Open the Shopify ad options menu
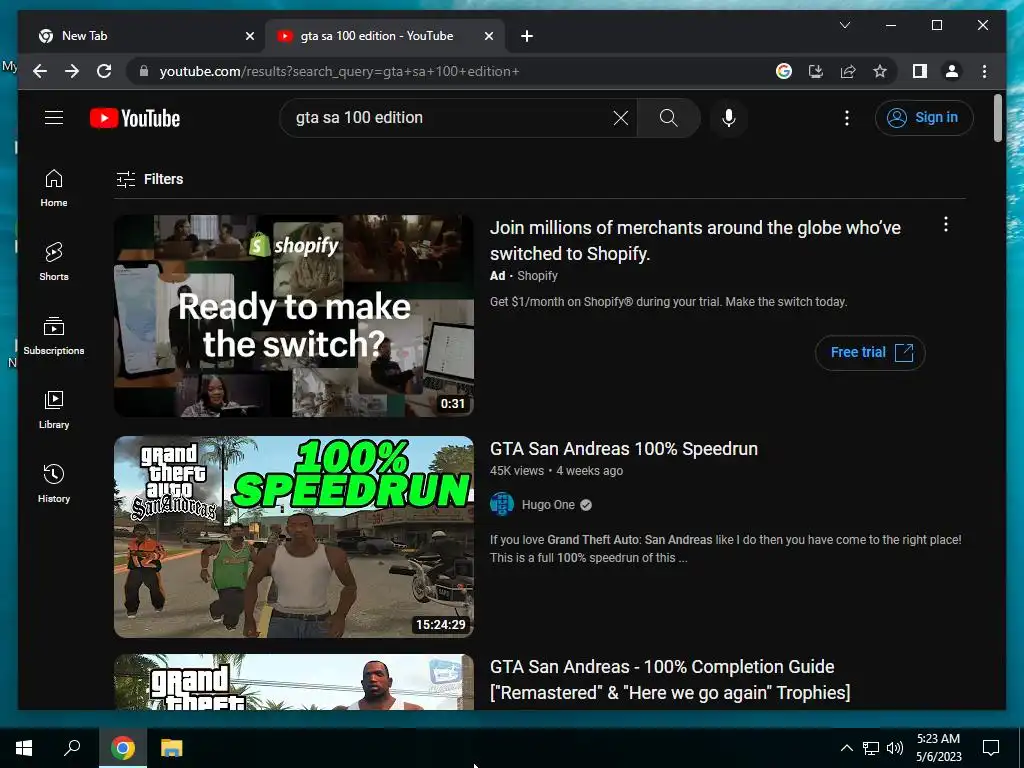1024x768 pixels. (946, 225)
